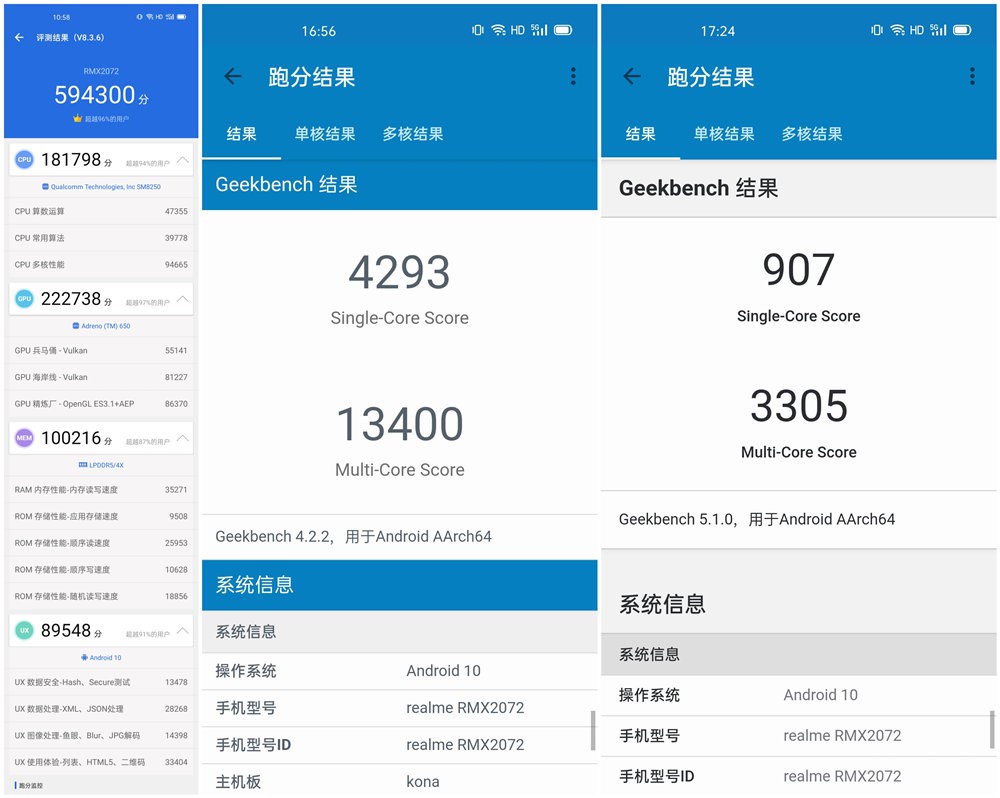Viewport: 1000px width, 798px height.
Task: Tap the CPU badge icon in AnTuTu
Action: [x=24, y=159]
